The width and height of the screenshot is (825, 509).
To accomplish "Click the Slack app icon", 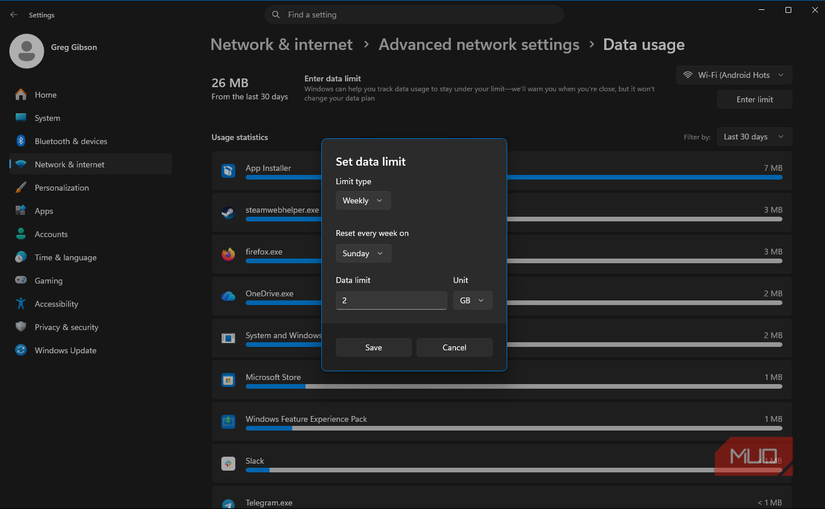I will 228,463.
